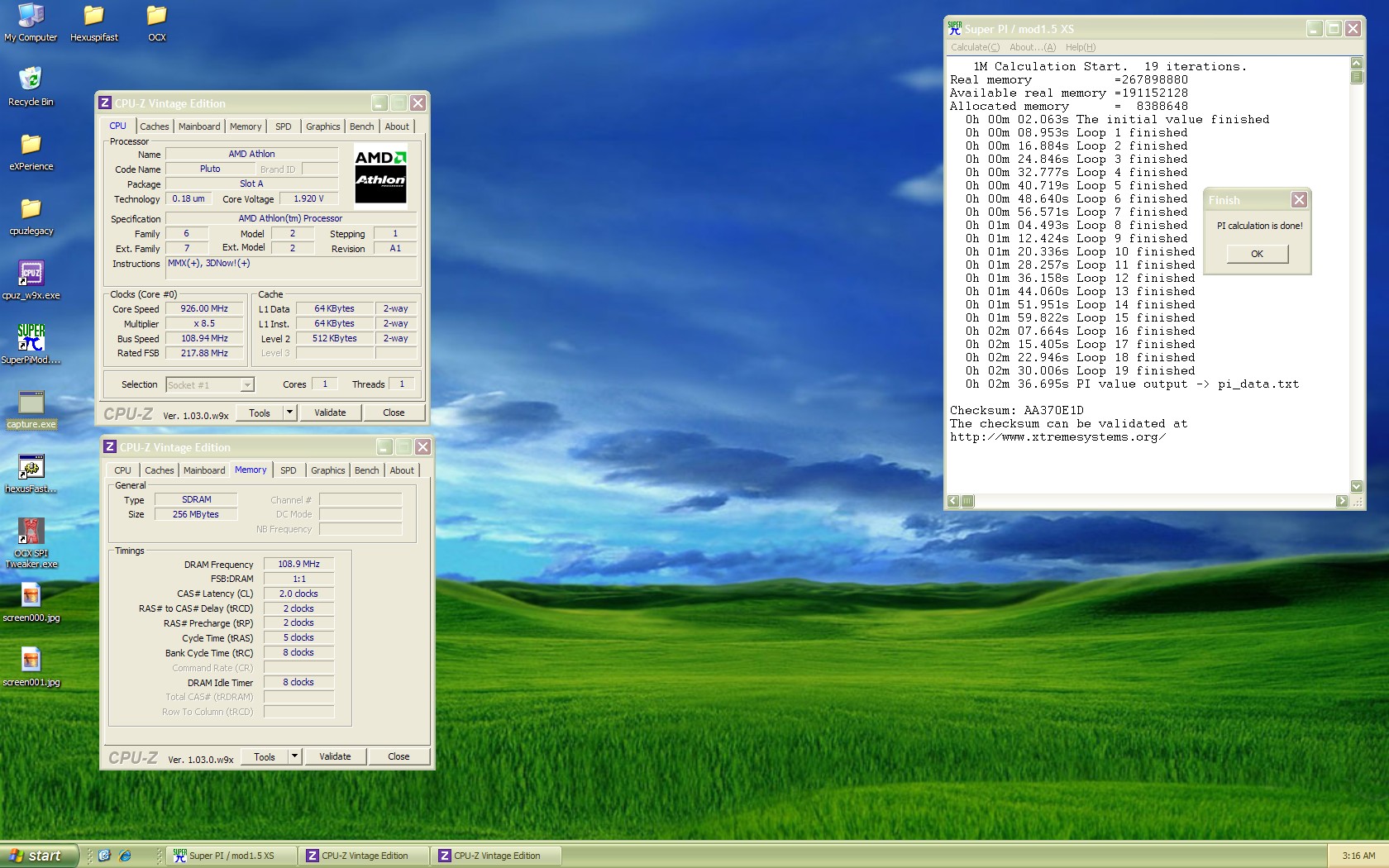Click Super PI horizontal scrollbar right arrow
Viewport: 1389px width, 868px height.
1342,500
